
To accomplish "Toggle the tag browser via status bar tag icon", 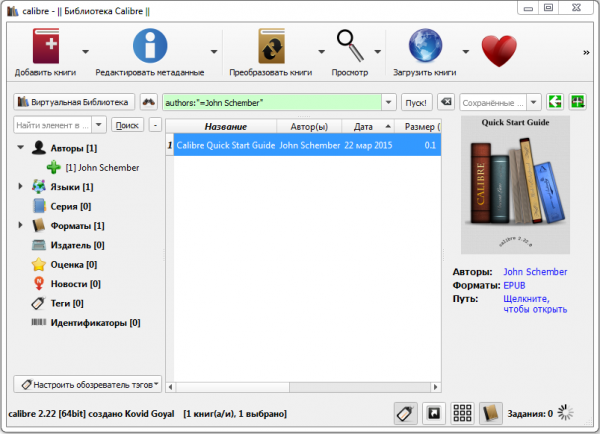I will (406, 413).
